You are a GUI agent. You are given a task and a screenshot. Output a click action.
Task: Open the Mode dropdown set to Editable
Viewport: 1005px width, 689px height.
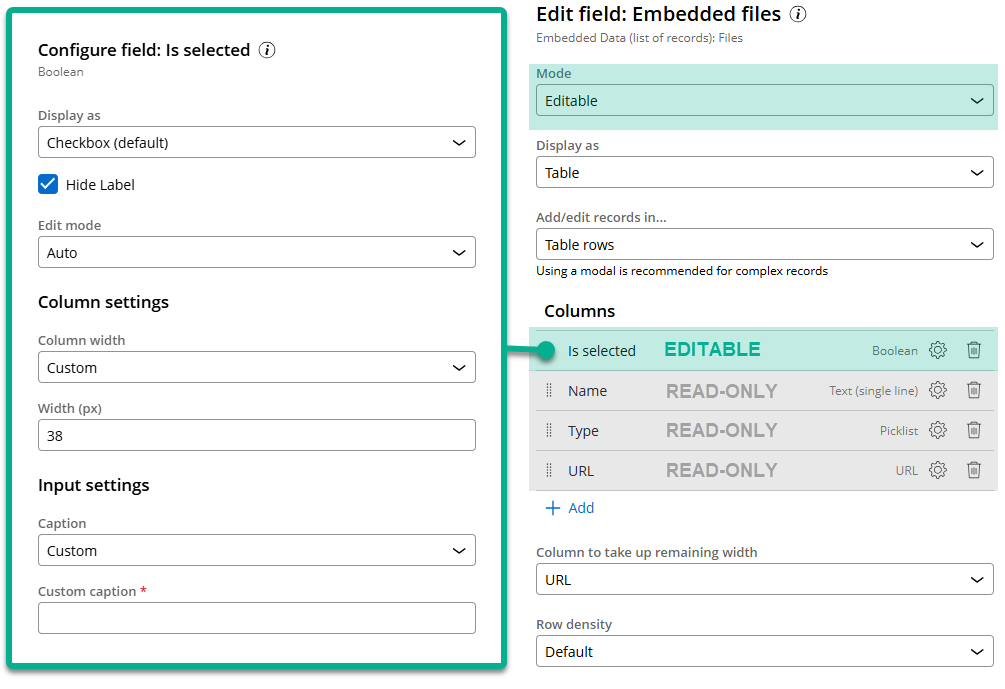(x=764, y=101)
